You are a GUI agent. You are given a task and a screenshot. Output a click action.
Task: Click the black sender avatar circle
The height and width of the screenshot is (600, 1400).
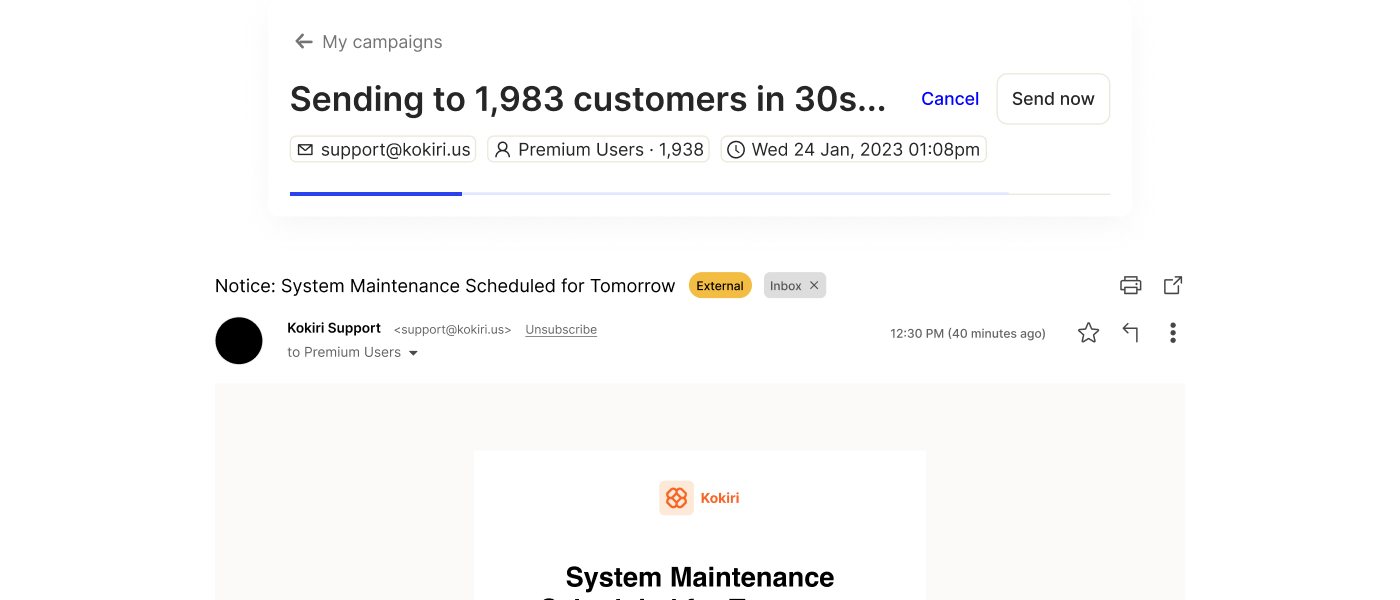239,340
